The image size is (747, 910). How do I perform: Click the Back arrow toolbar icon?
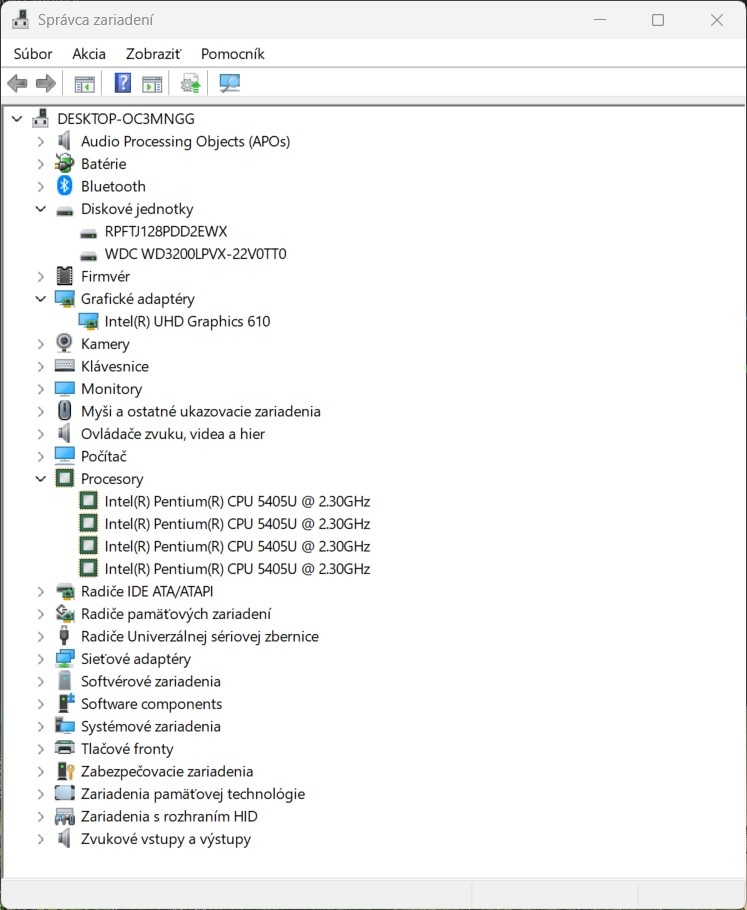click(17, 84)
